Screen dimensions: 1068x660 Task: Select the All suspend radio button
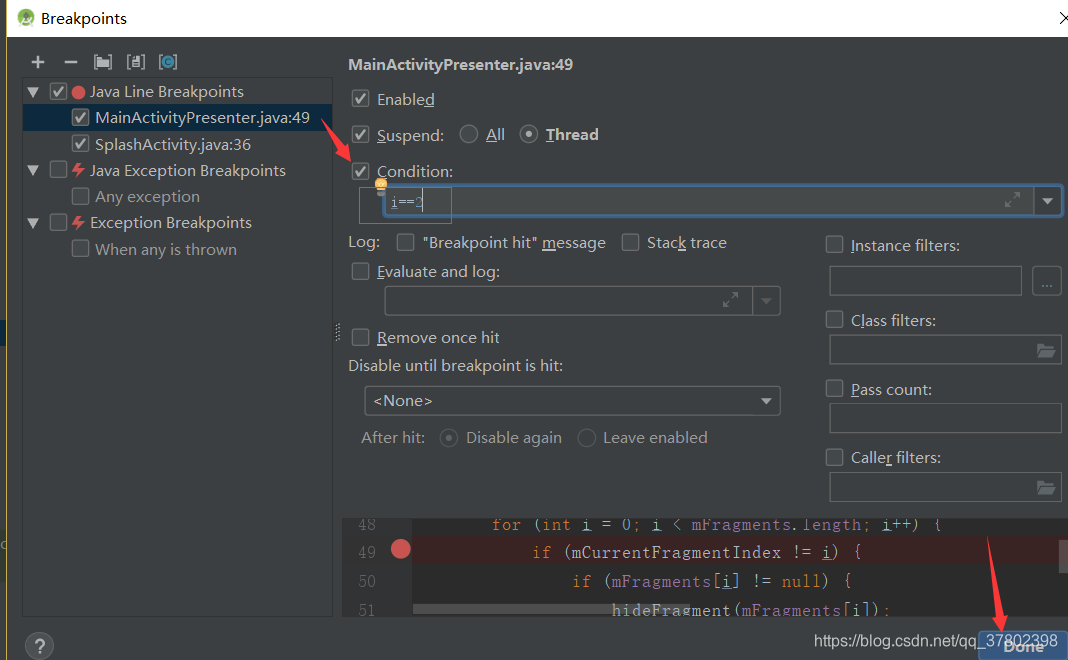[x=466, y=134]
